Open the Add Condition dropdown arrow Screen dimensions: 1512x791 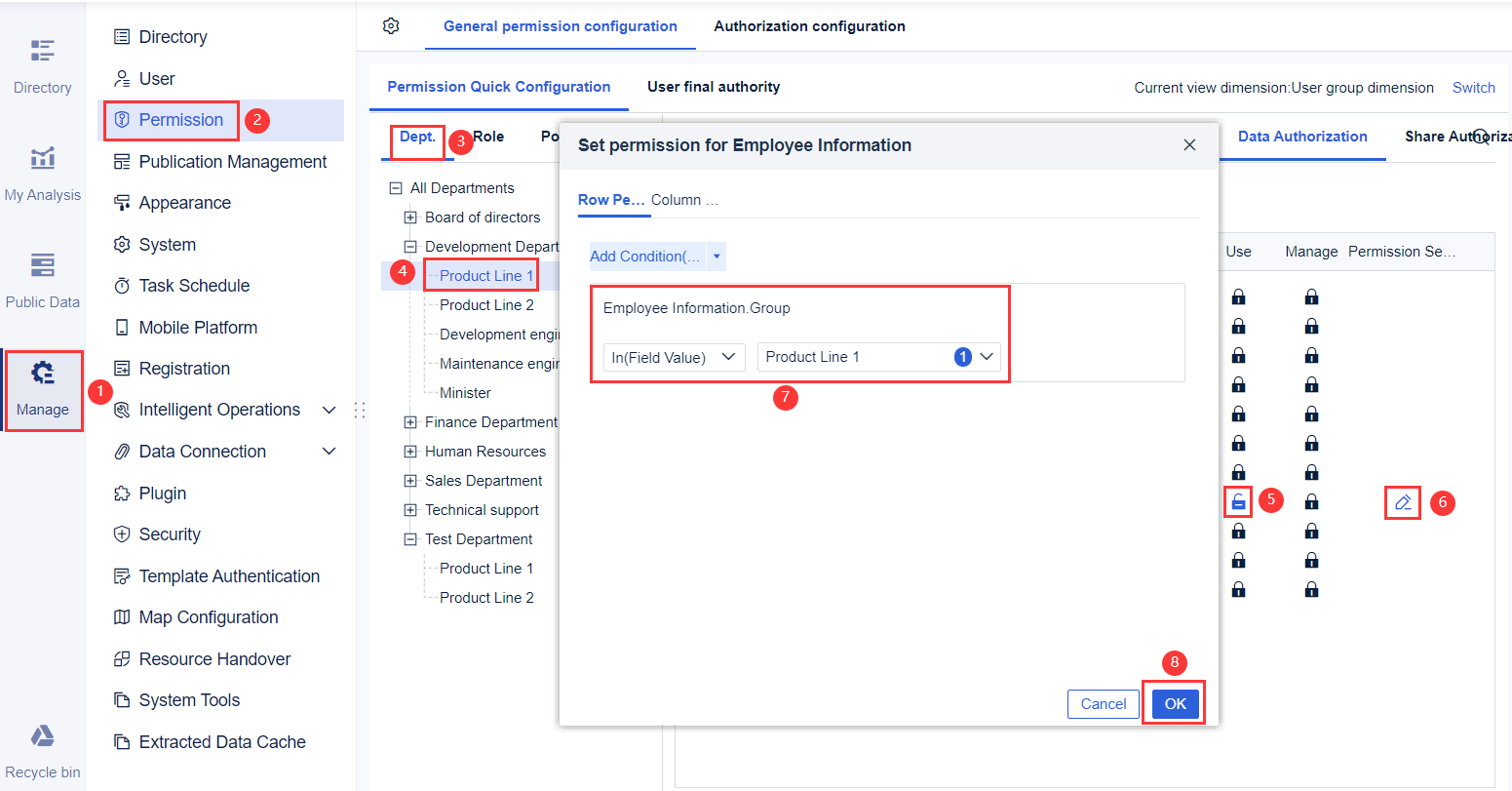tap(717, 256)
